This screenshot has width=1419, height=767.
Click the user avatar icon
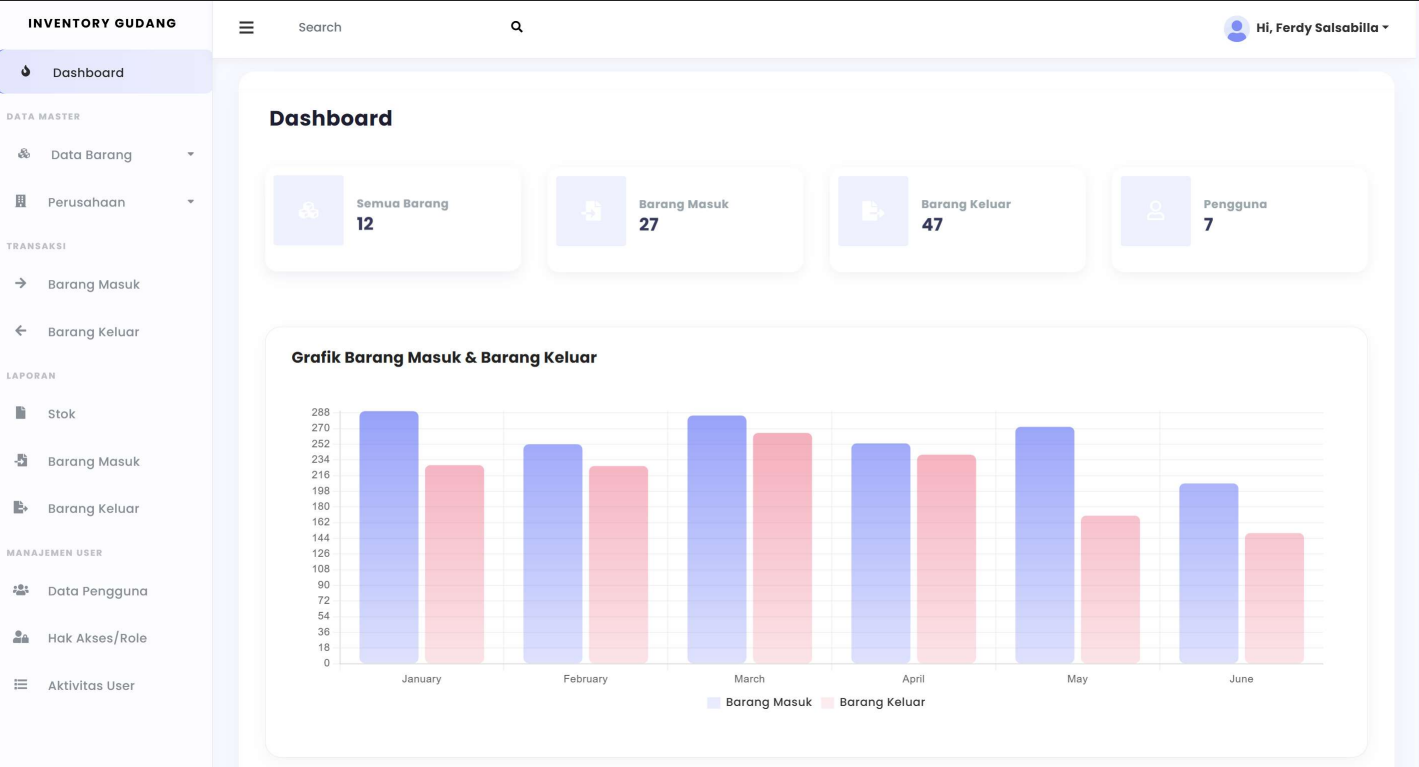tap(1236, 28)
